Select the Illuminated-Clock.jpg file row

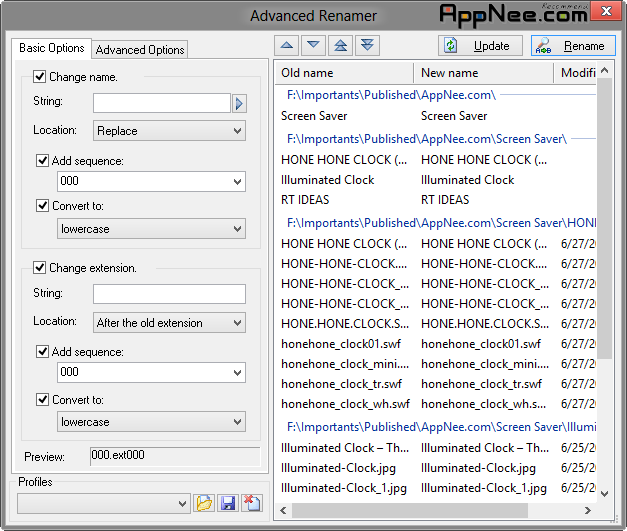coord(436,468)
